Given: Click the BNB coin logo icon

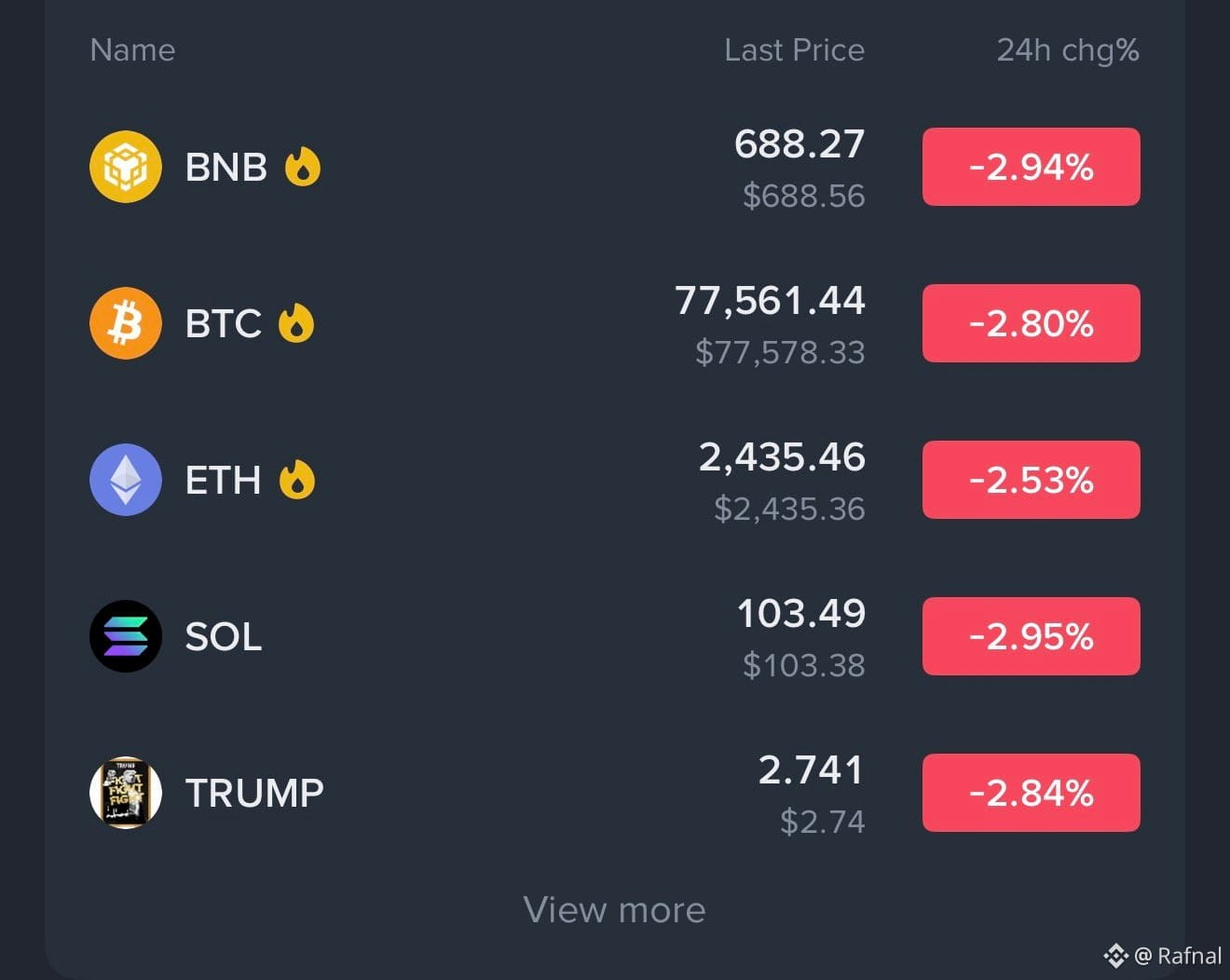Looking at the screenshot, I should (x=126, y=167).
